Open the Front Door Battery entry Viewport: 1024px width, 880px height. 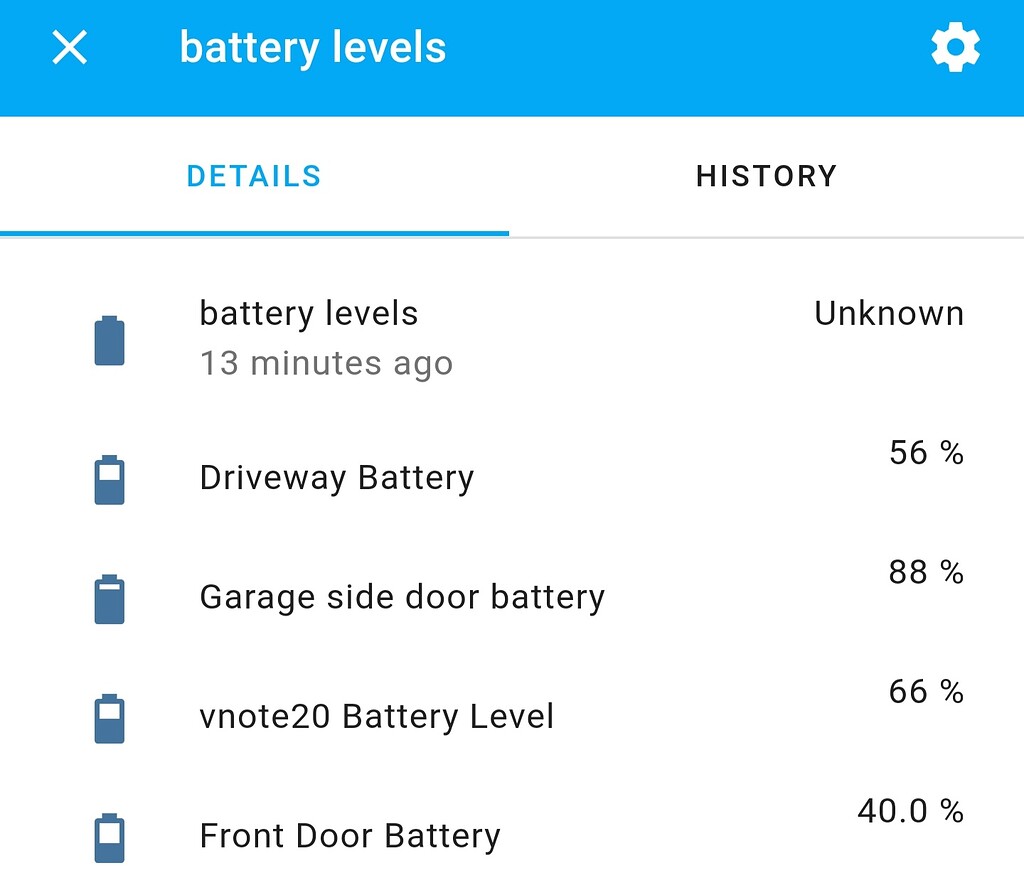349,836
